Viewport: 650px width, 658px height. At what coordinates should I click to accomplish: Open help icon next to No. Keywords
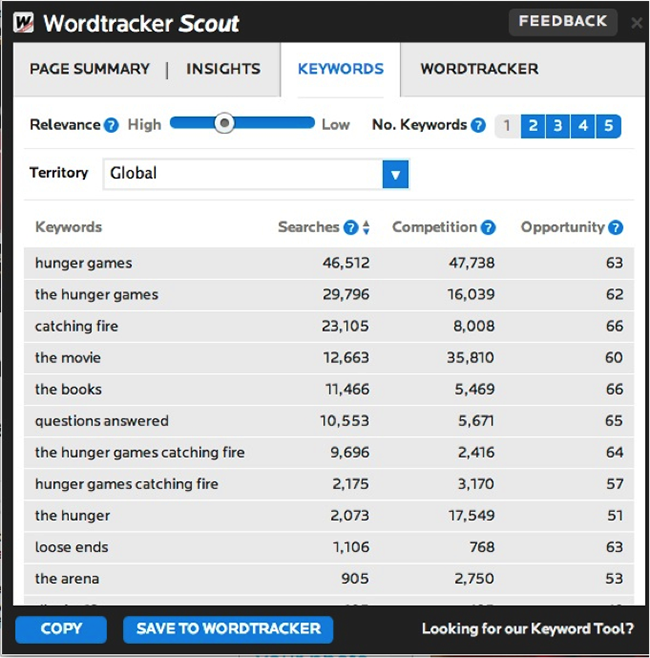[478, 125]
